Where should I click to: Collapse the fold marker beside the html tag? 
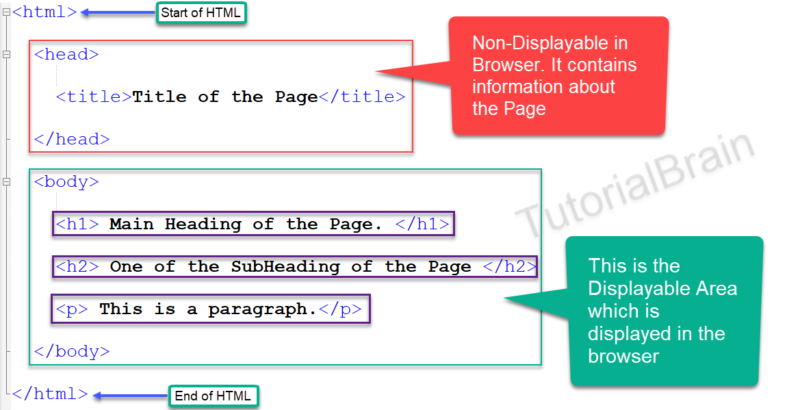(6, 13)
